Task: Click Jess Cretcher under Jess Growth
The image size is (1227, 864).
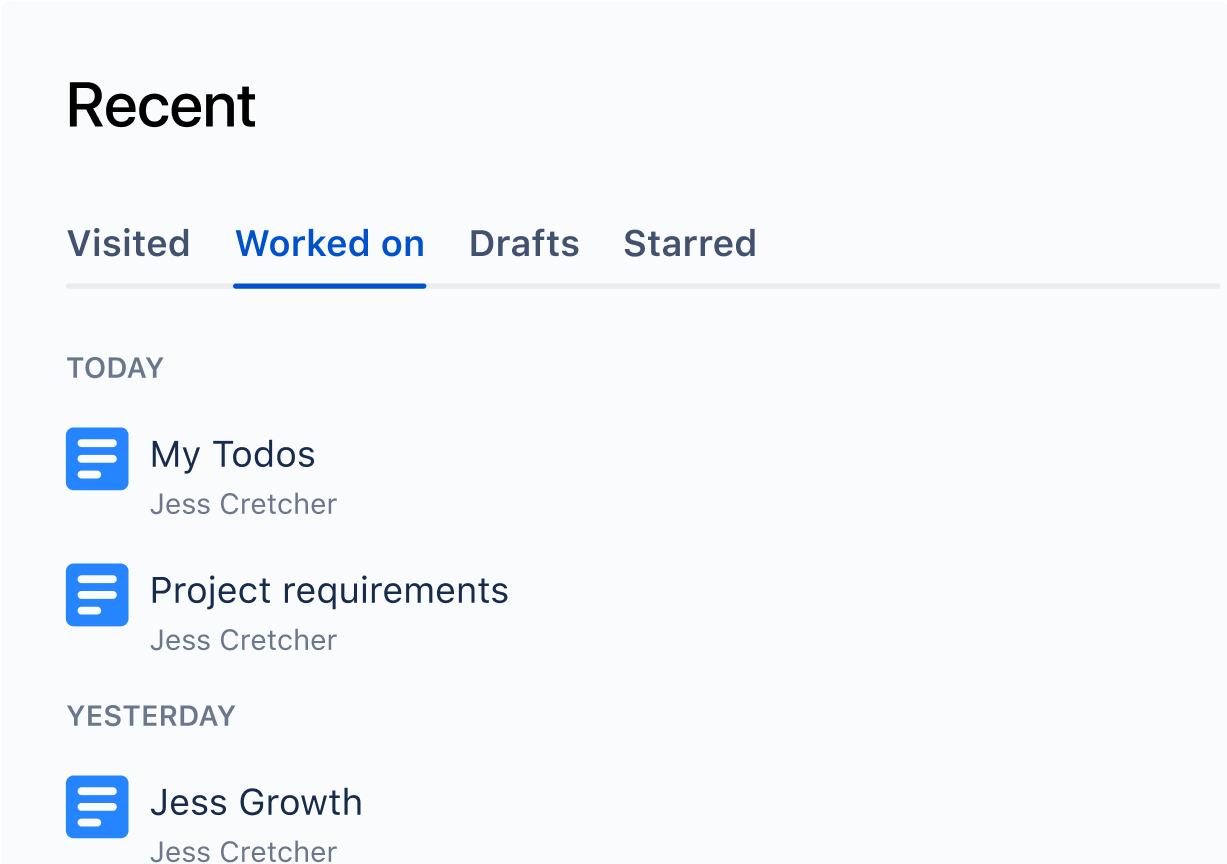Action: [243, 851]
